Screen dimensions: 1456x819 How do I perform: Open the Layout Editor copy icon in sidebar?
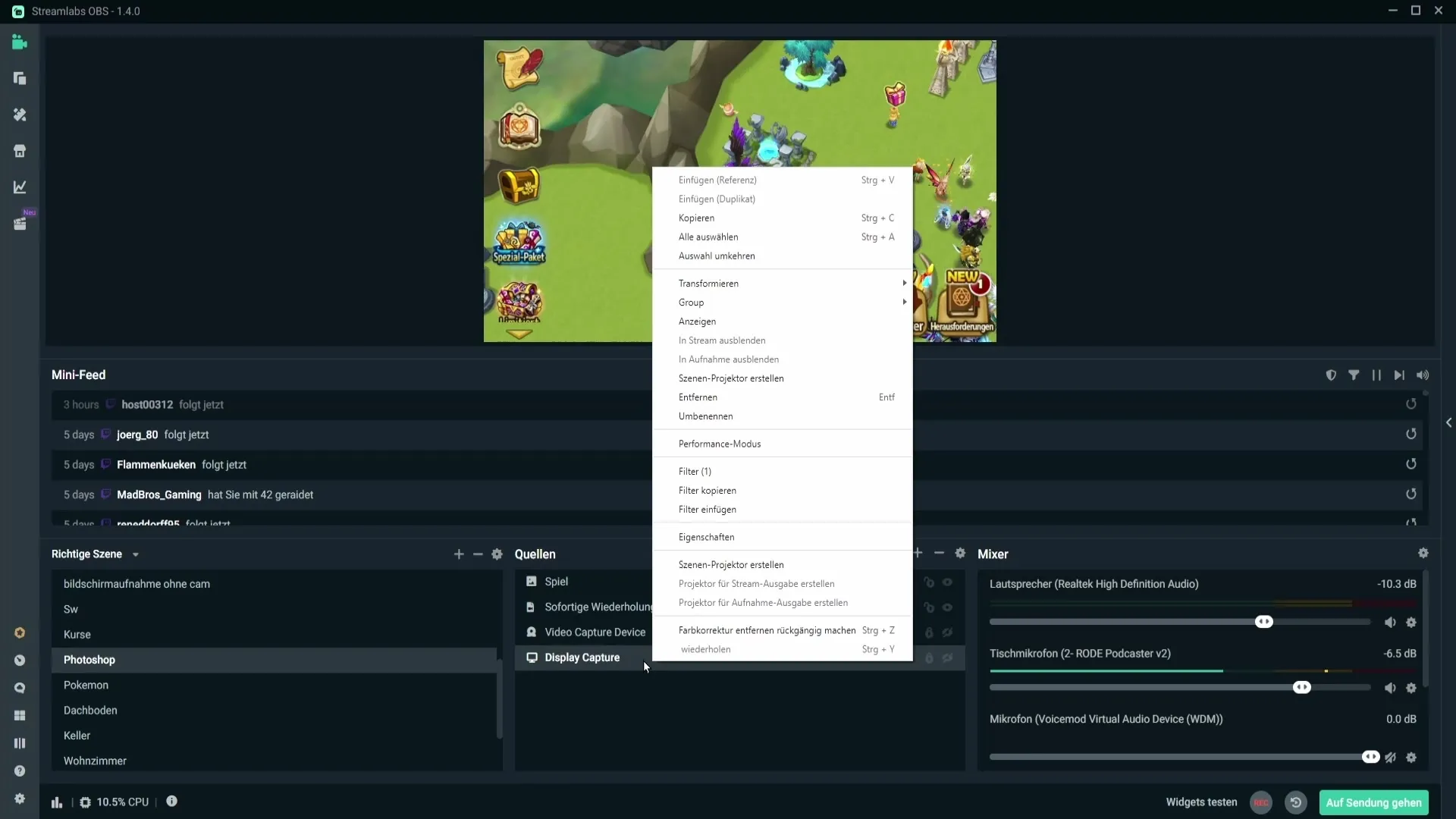[x=20, y=79]
